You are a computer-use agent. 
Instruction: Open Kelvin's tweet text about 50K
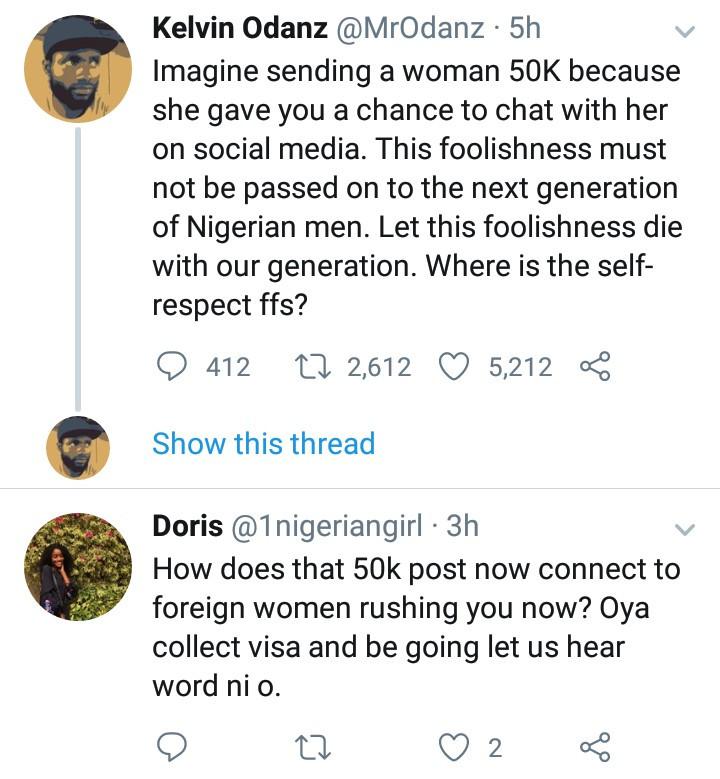click(415, 188)
